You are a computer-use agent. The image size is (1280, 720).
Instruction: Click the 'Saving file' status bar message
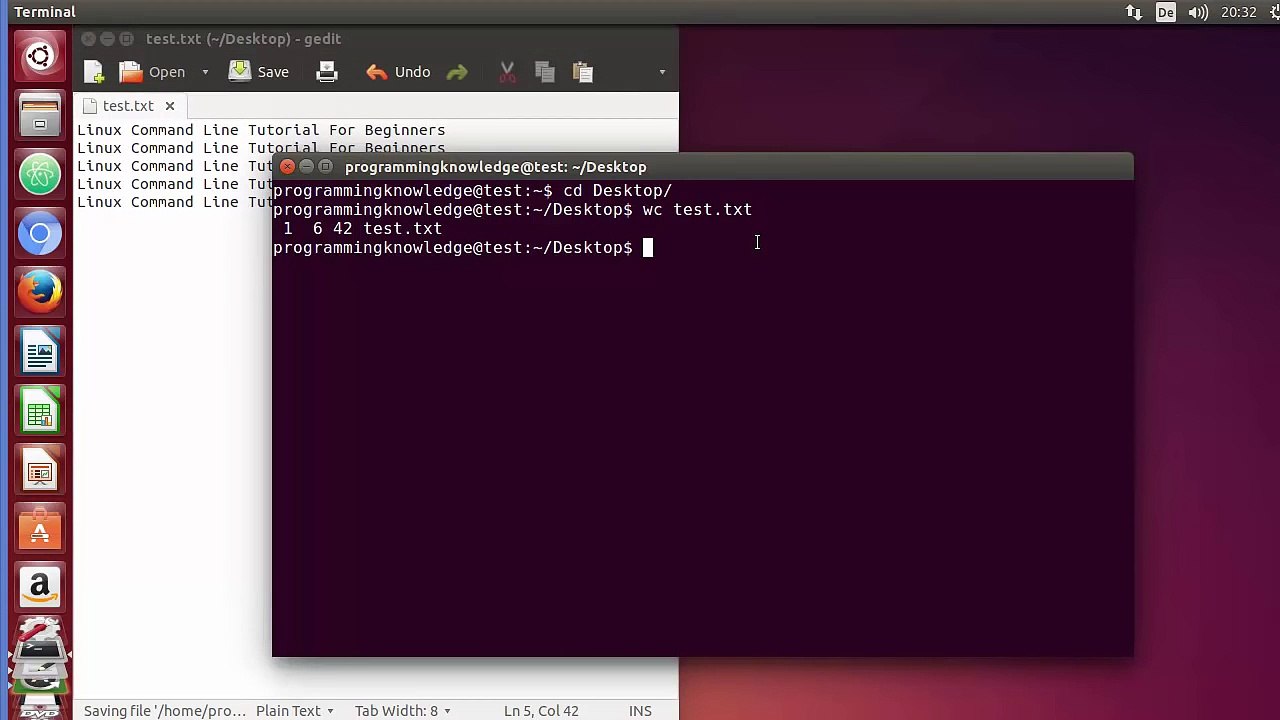click(x=165, y=711)
